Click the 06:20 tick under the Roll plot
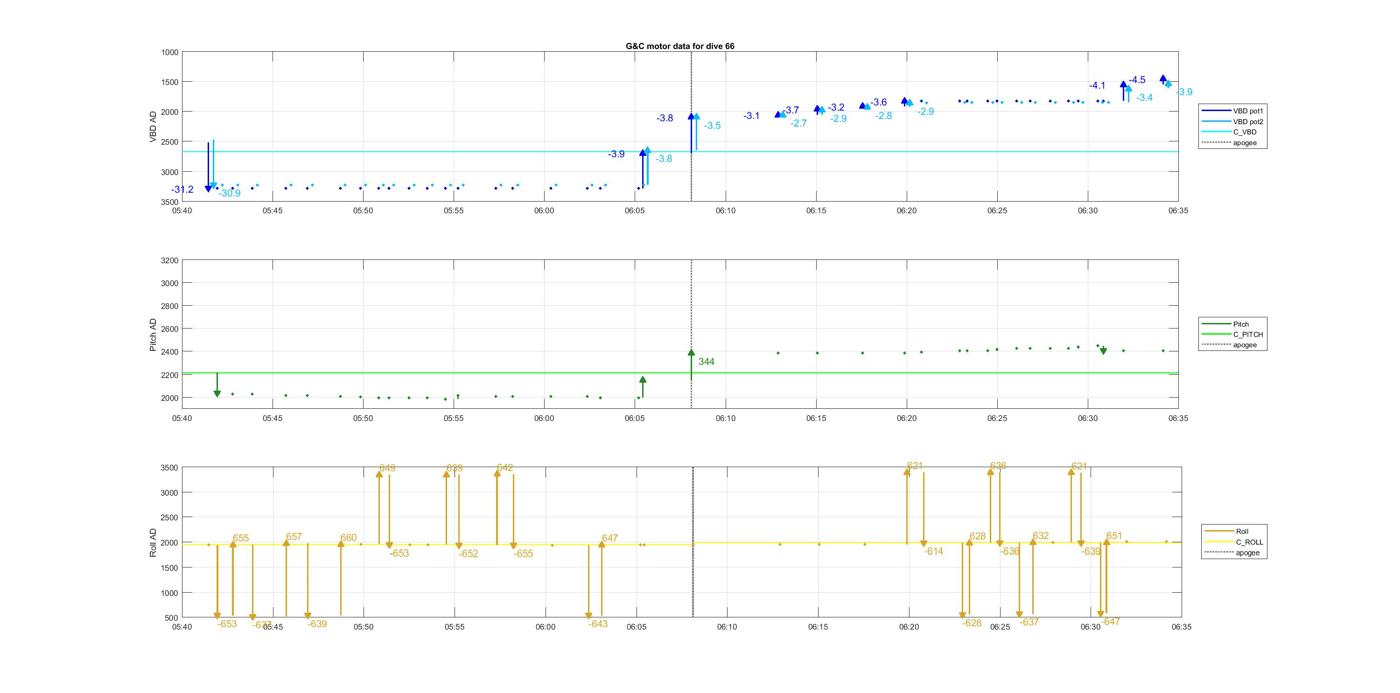This screenshot has width=1400, height=693. (908, 627)
